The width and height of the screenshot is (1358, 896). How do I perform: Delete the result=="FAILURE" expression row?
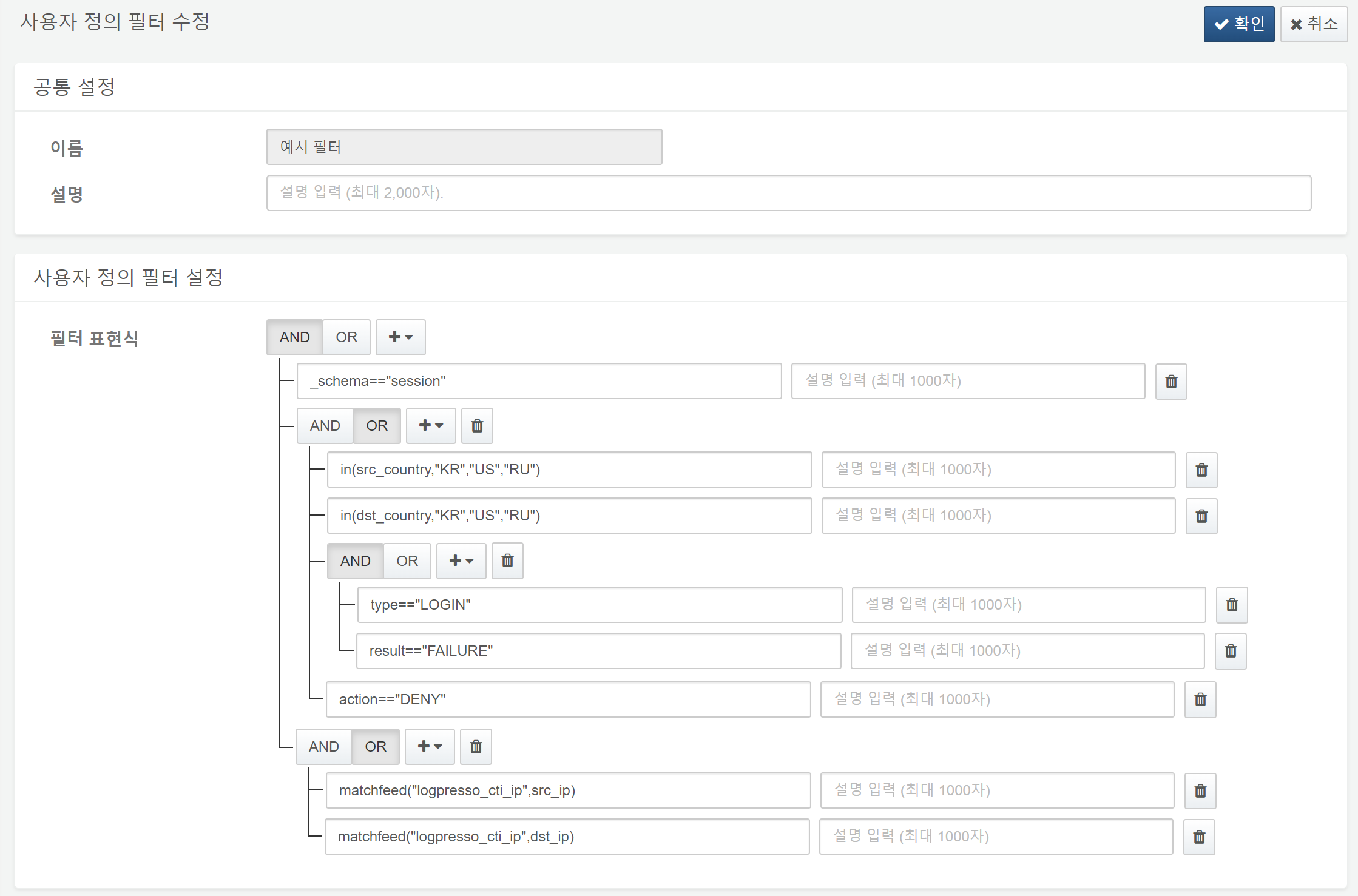1231,651
